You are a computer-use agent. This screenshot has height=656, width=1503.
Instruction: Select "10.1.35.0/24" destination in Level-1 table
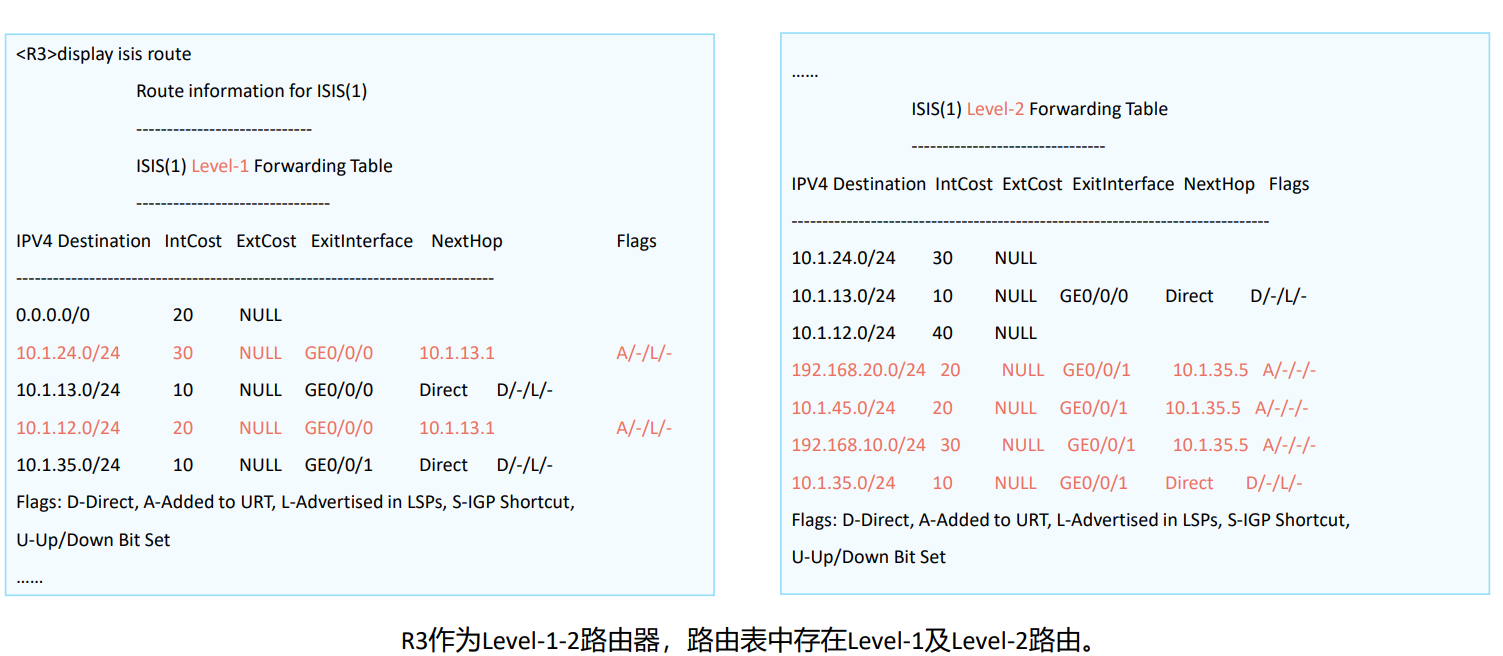(x=68, y=465)
